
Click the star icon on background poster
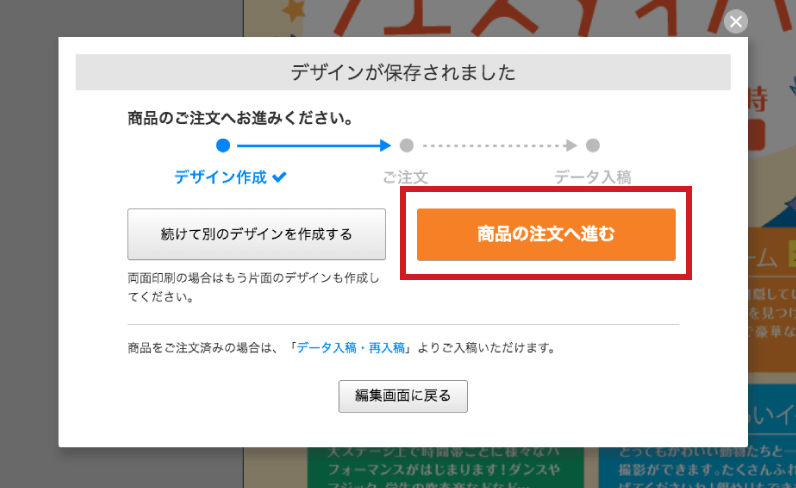tap(293, 10)
